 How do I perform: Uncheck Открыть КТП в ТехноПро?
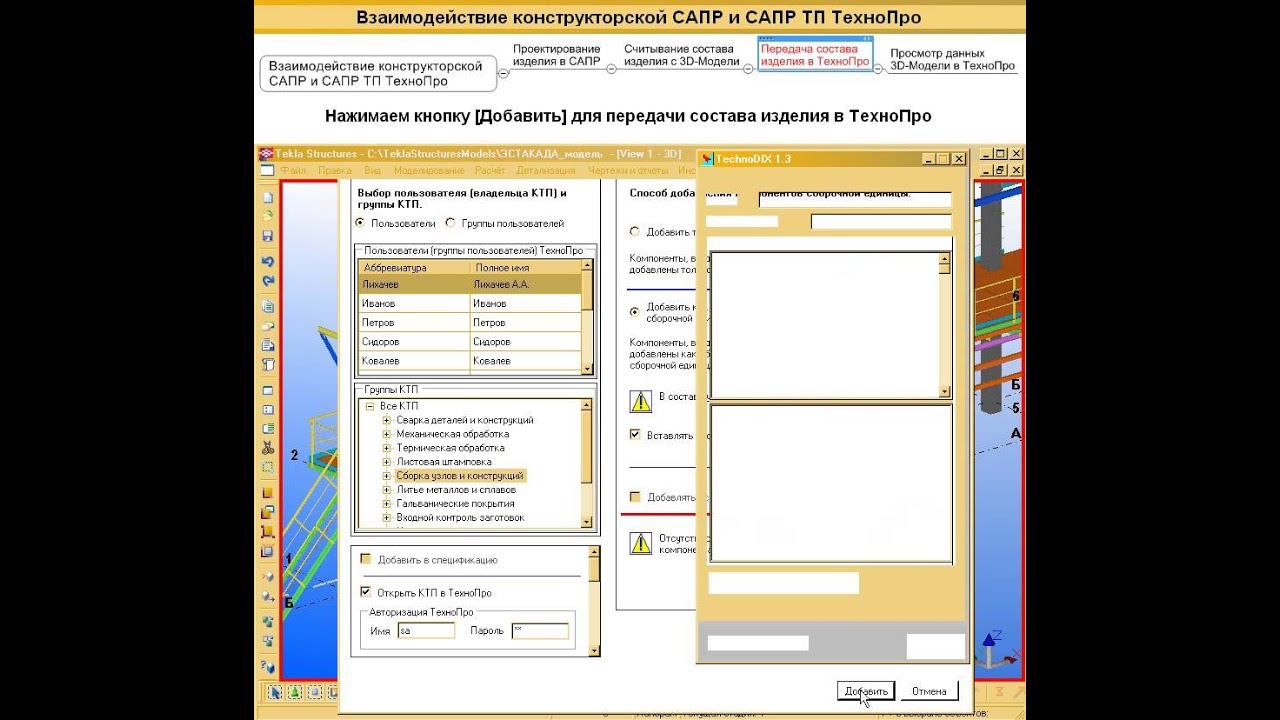(x=365, y=592)
